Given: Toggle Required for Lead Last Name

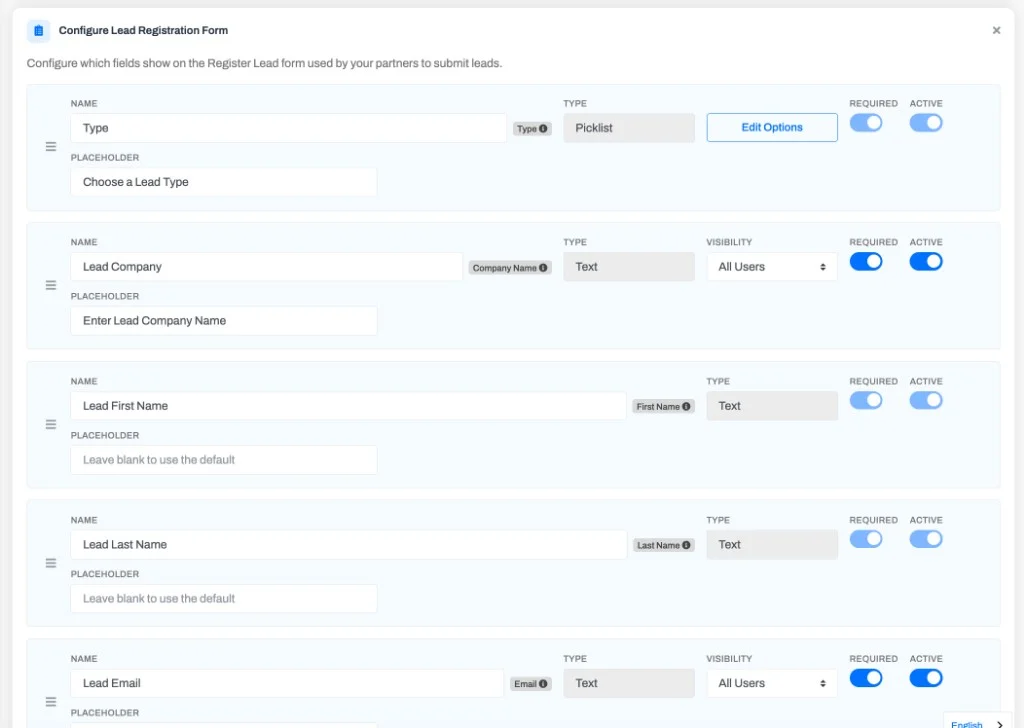Looking at the screenshot, I should pyautogui.click(x=866, y=539).
